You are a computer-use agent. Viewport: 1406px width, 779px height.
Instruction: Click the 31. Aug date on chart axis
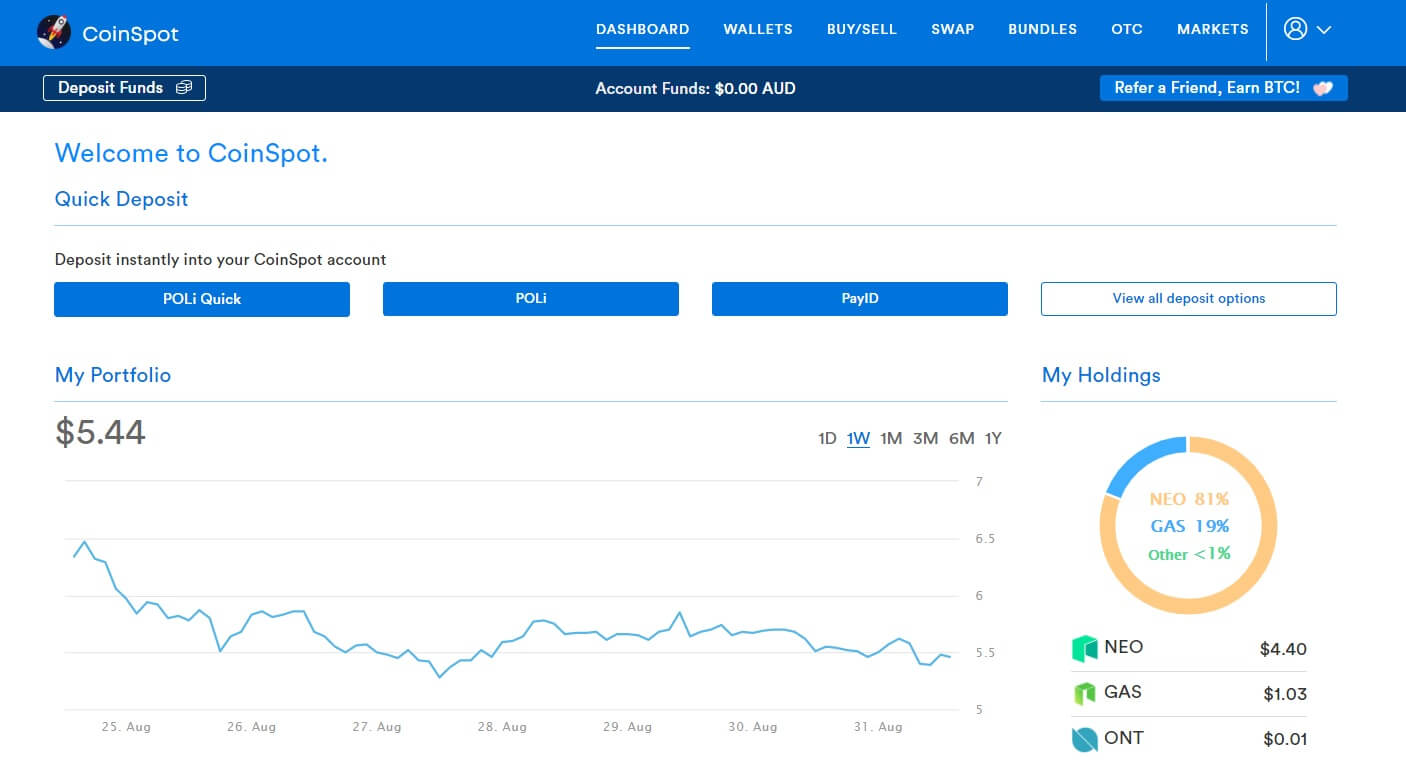pos(877,727)
